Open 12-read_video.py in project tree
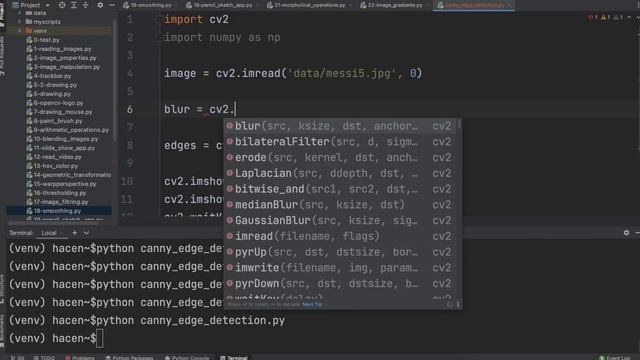The width and height of the screenshot is (640, 360). [54, 157]
